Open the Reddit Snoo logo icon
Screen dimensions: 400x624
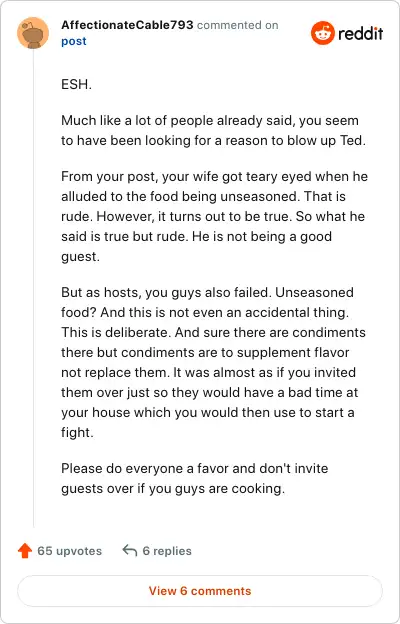pyautogui.click(x=322, y=33)
